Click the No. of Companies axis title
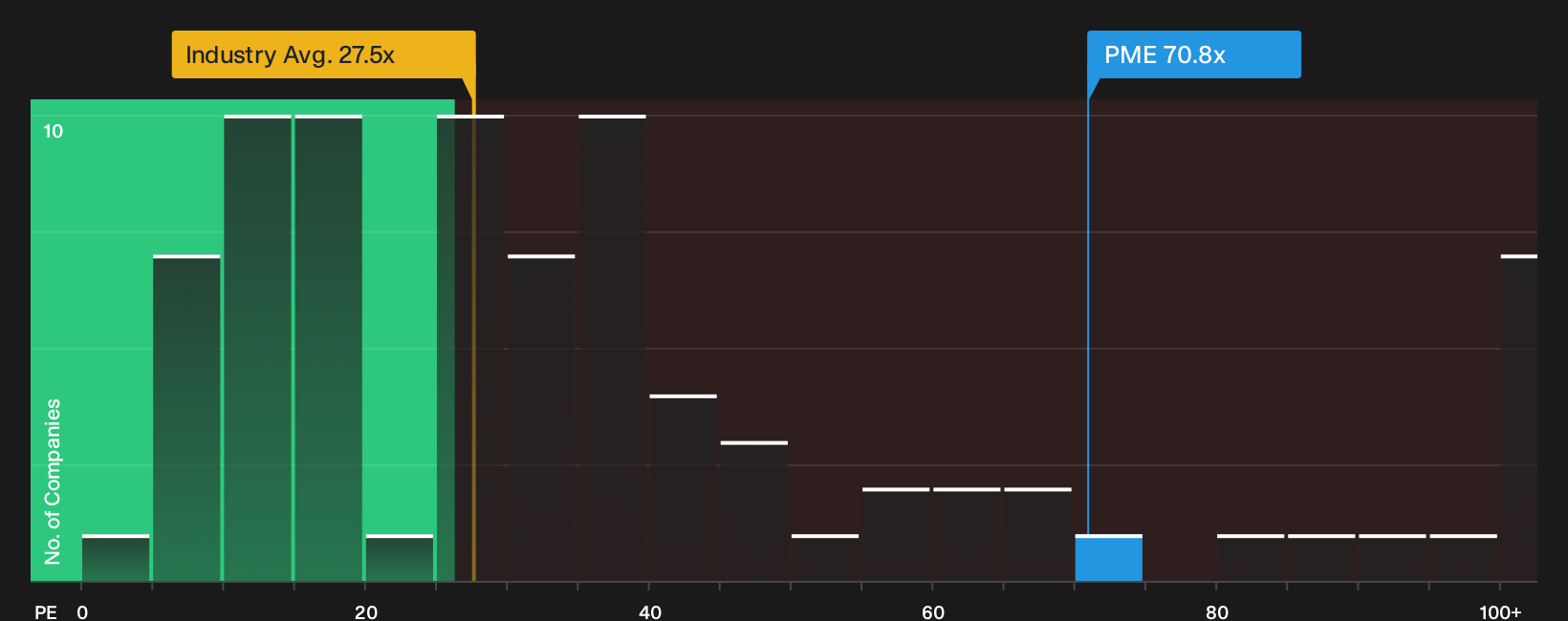Screen dimensions: 1568x621 pyautogui.click(x=53, y=482)
